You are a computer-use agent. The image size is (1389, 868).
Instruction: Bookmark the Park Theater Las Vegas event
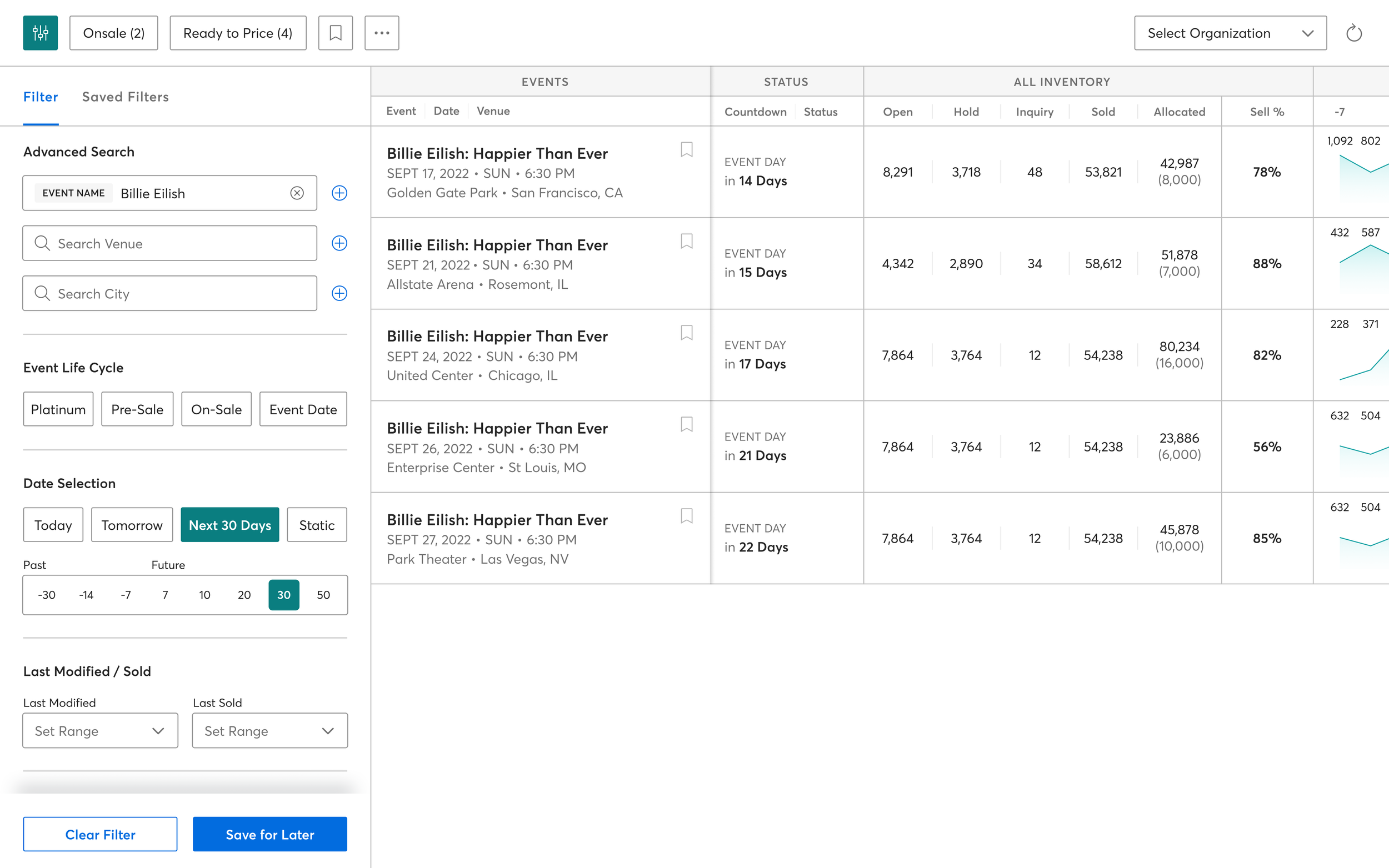coord(686,516)
